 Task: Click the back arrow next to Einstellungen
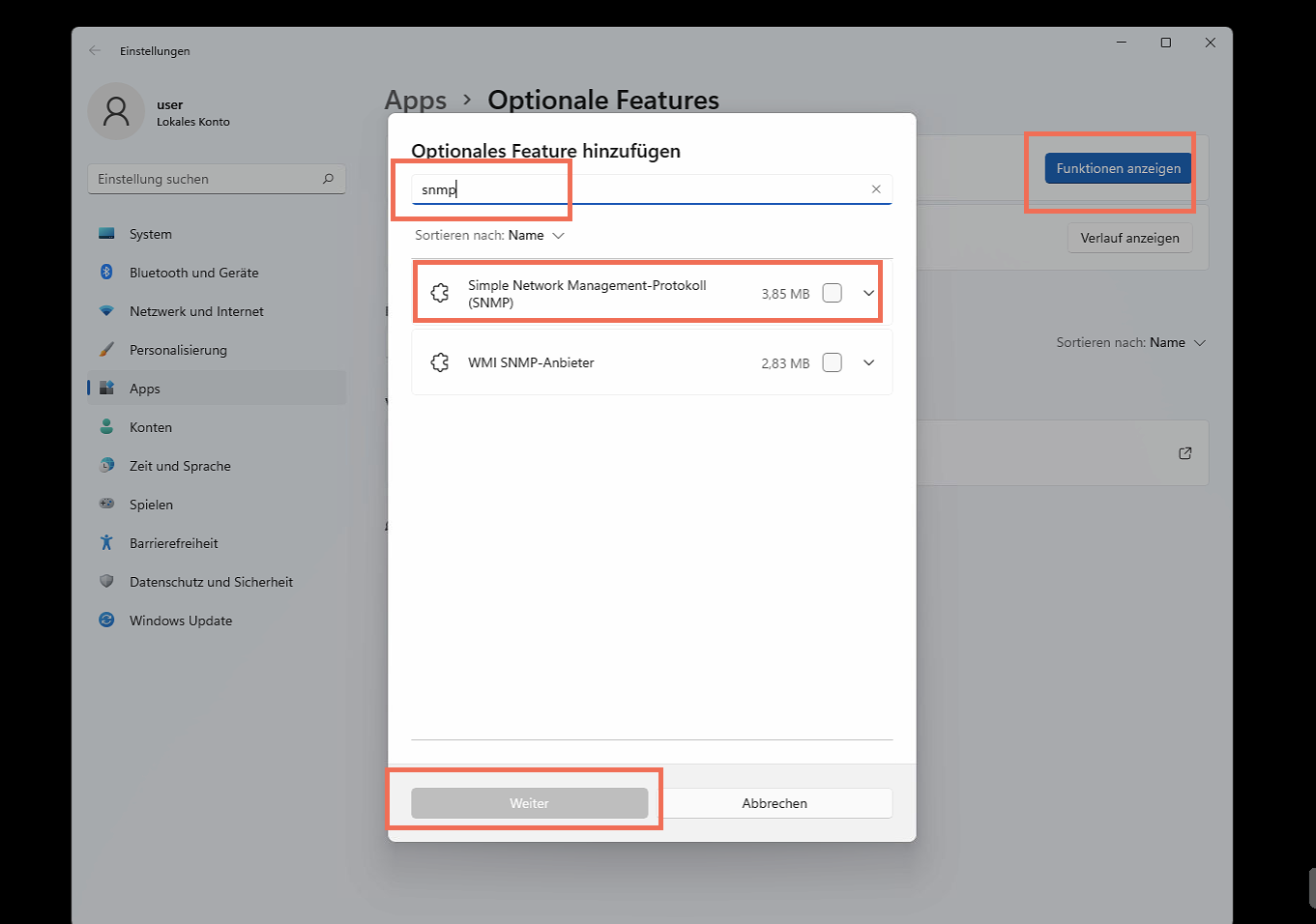[95, 51]
